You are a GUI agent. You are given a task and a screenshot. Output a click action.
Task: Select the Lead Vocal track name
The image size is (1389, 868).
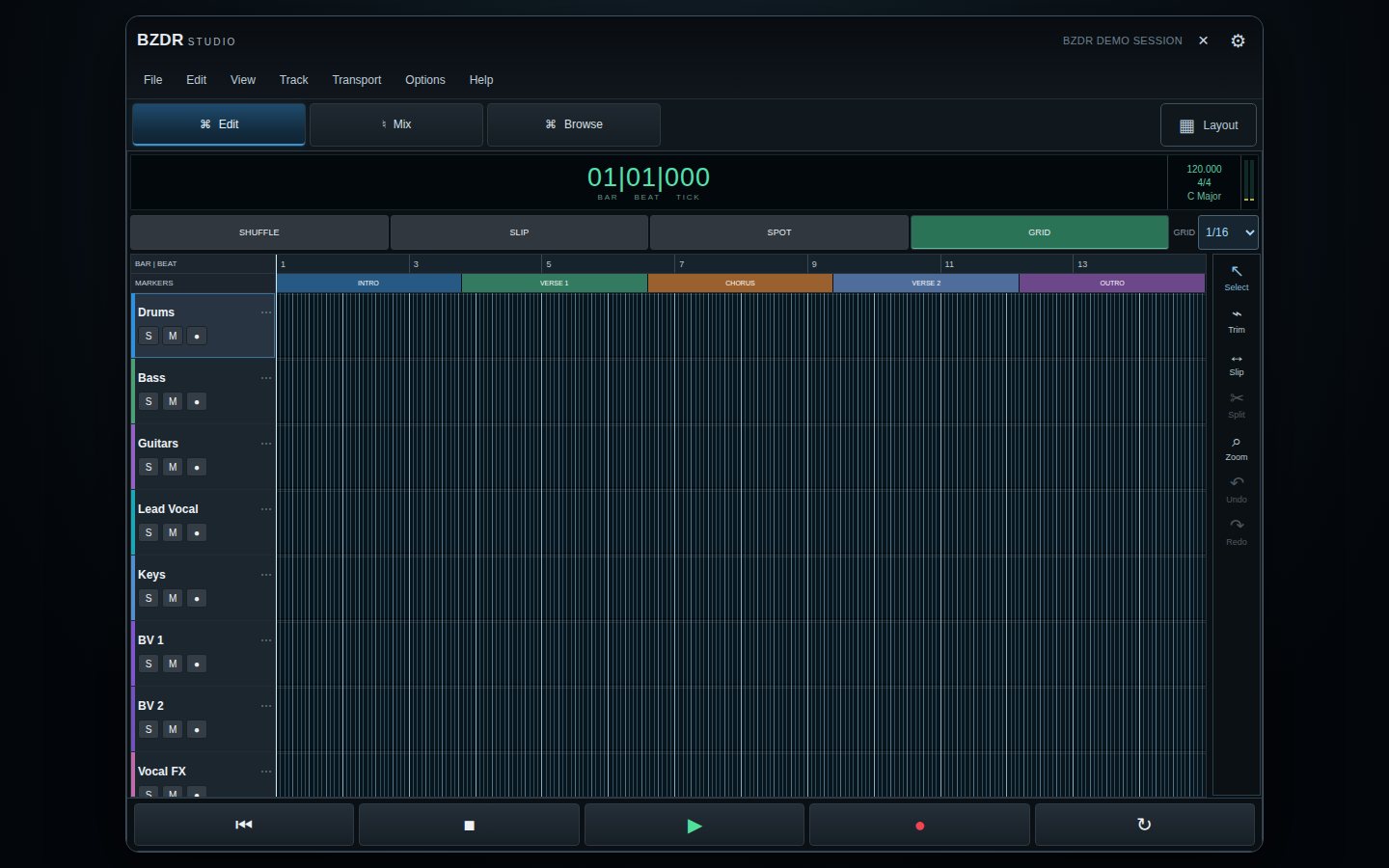[x=168, y=509]
